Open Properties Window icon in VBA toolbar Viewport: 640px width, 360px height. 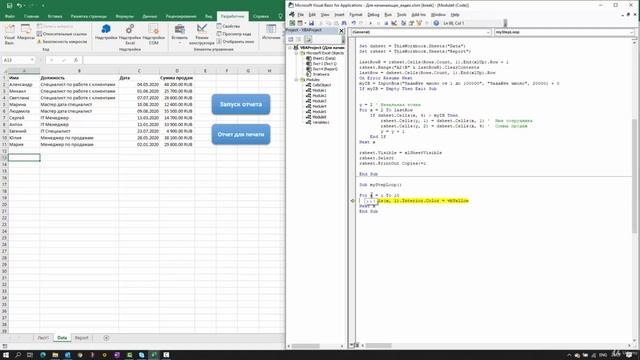tap(411, 23)
